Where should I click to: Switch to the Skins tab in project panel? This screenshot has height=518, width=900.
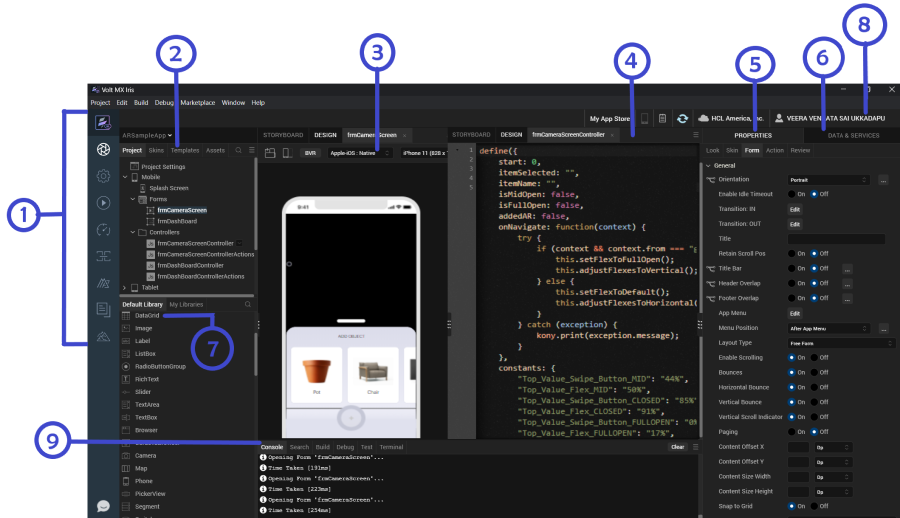156,150
